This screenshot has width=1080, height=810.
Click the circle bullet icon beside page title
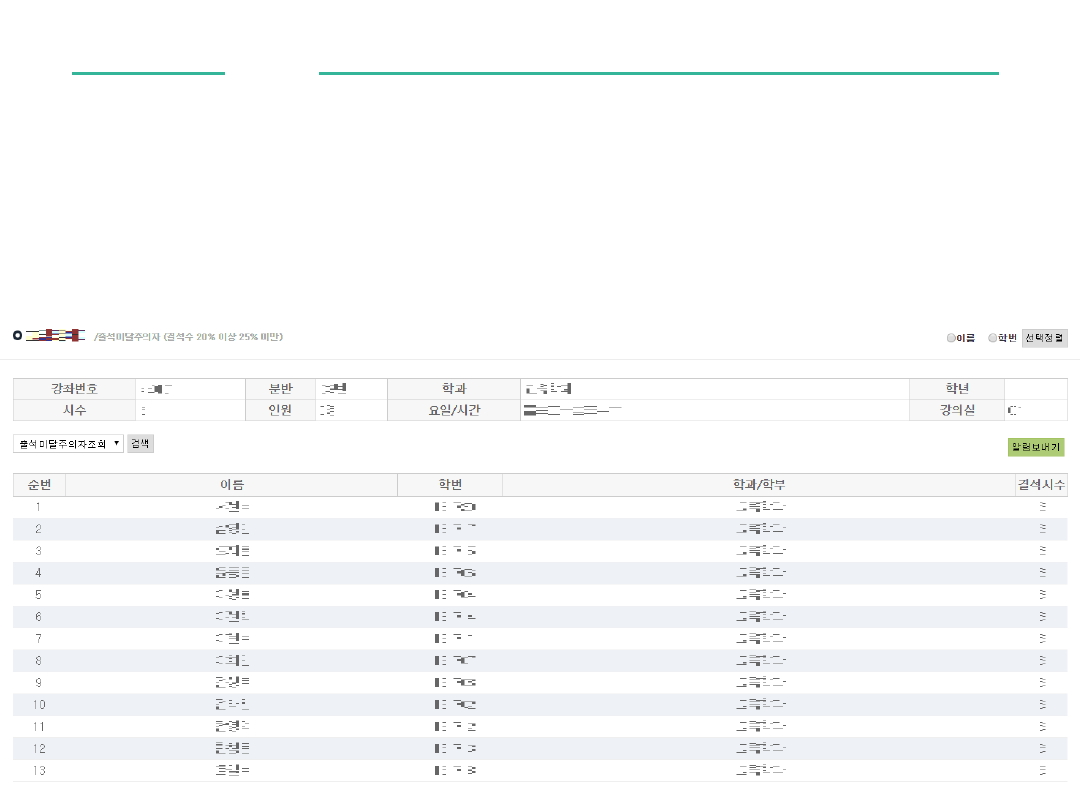coord(17,336)
